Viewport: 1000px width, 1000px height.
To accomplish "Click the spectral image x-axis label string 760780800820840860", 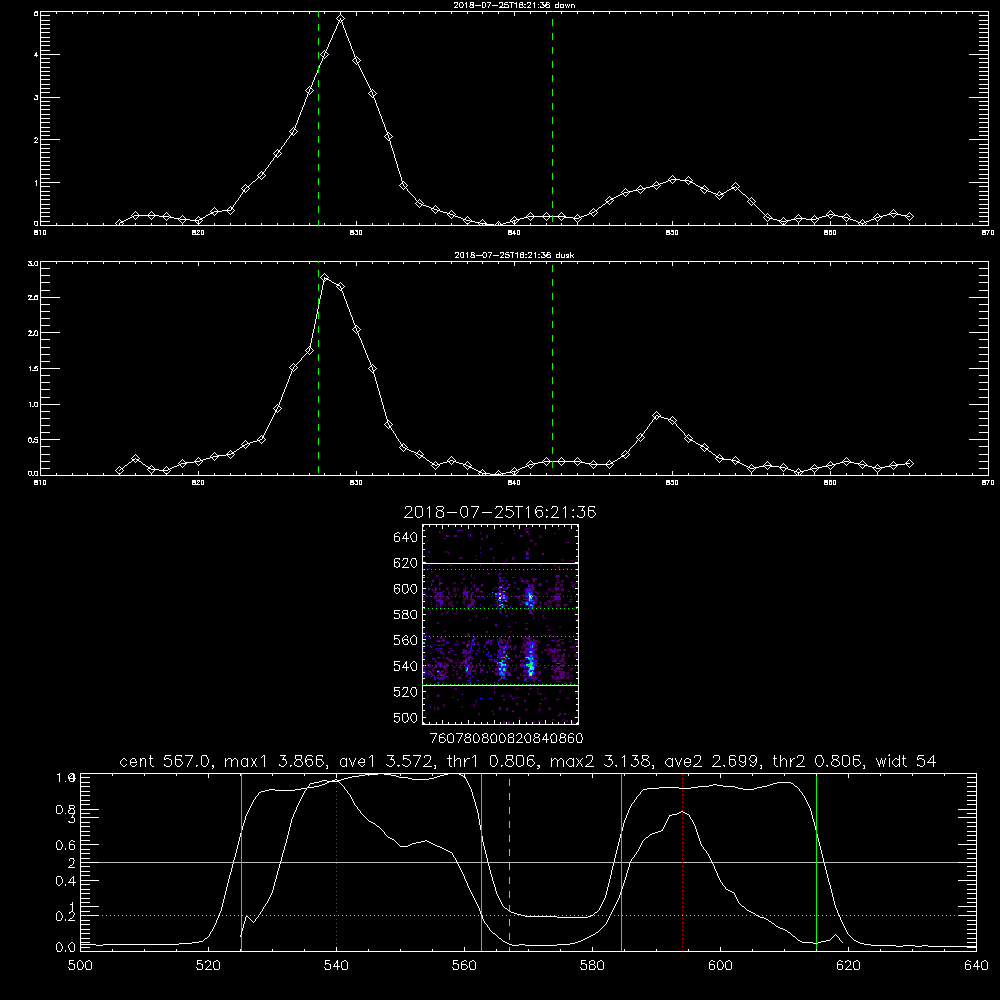I will click(x=506, y=739).
